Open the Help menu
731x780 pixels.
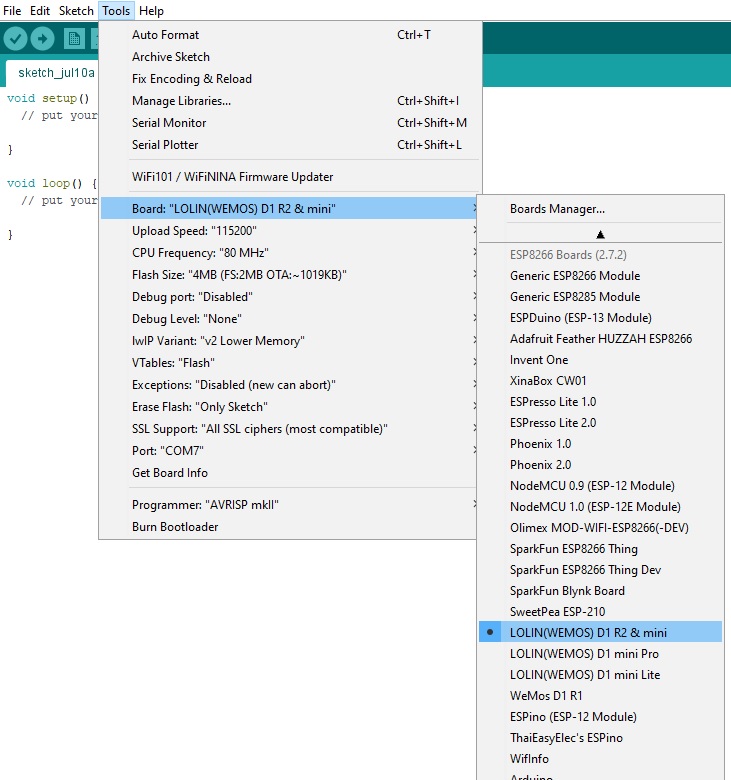click(151, 10)
